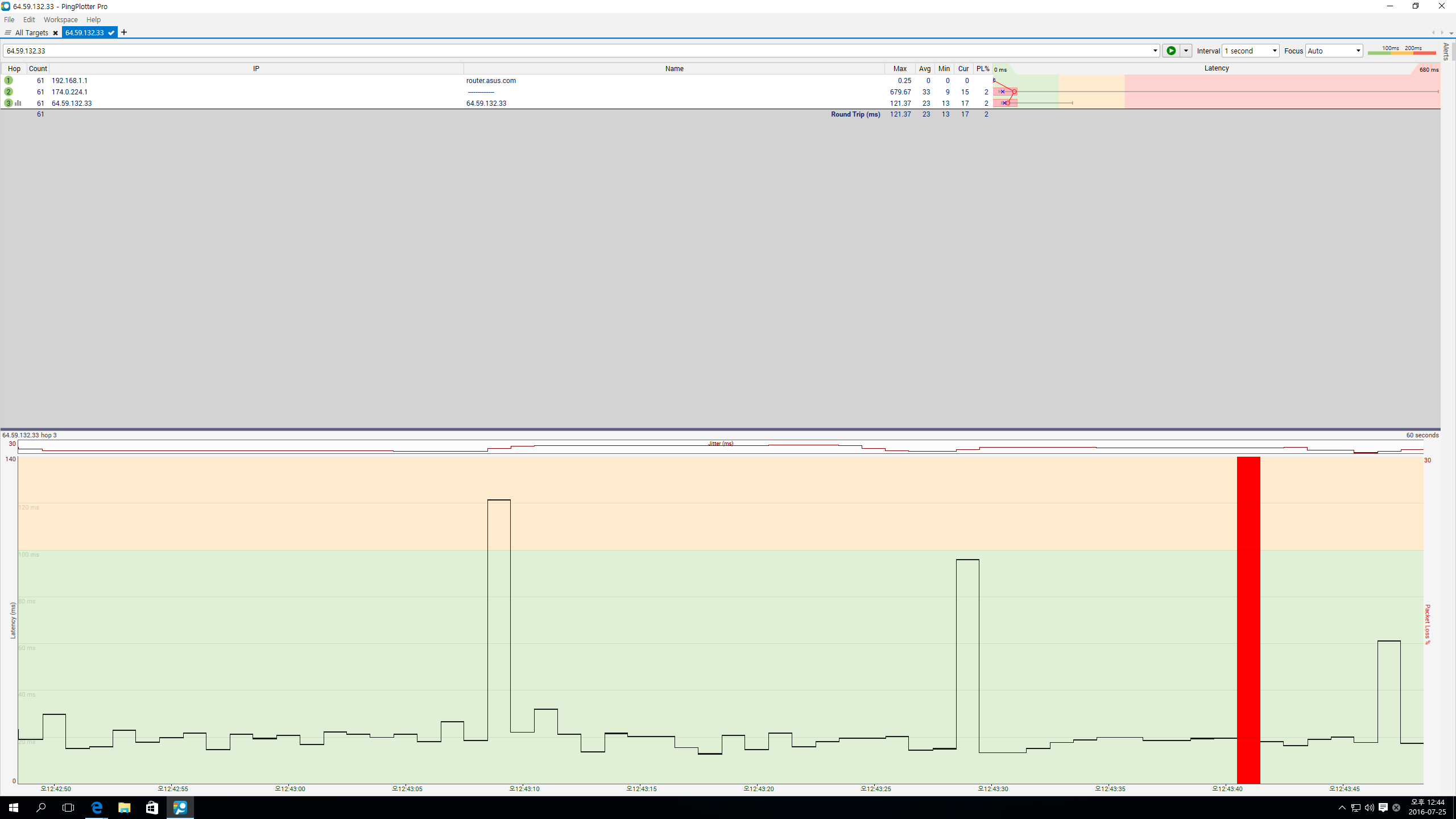Image resolution: width=1456 pixels, height=819 pixels.
Task: Open the Help menu
Action: pos(93,19)
